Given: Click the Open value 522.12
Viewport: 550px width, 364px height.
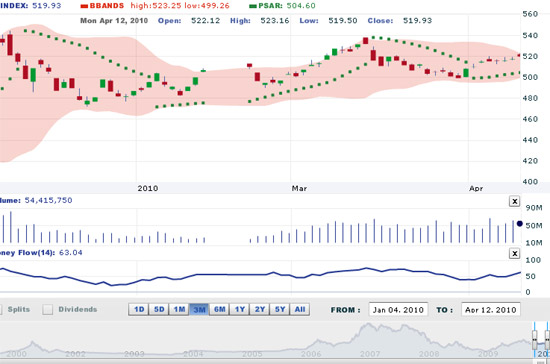Looking at the screenshot, I should click(x=206, y=21).
